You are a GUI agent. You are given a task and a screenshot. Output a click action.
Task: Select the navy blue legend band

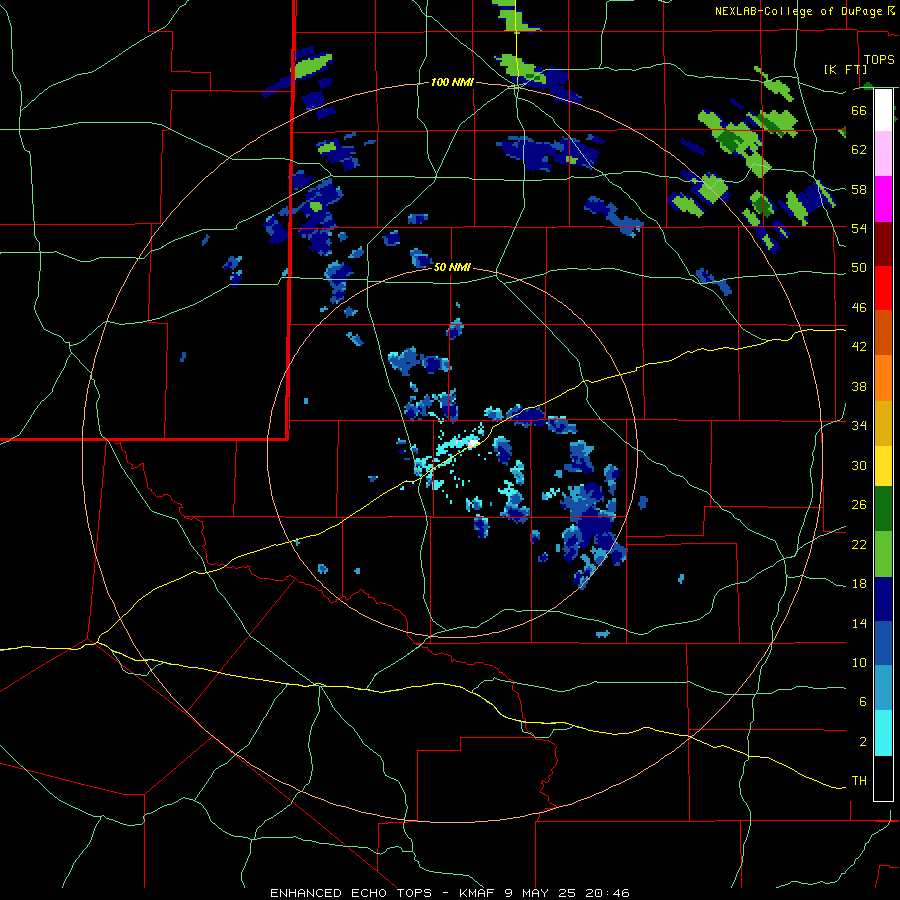point(883,599)
